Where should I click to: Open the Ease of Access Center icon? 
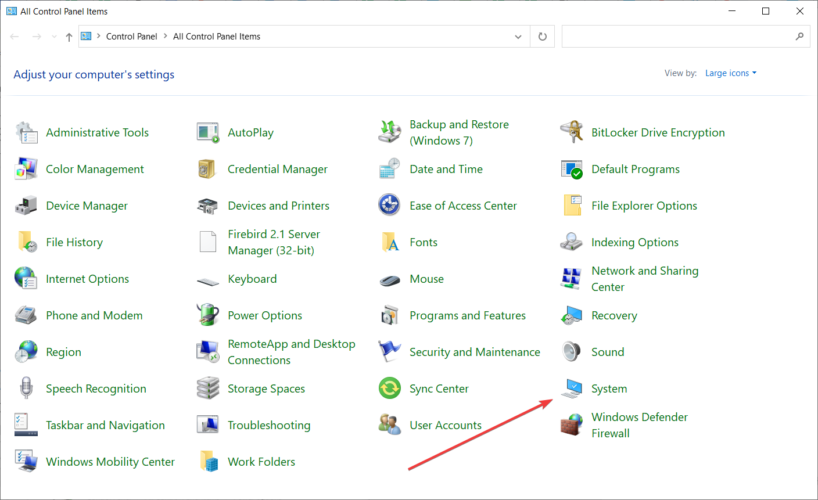[390, 205]
